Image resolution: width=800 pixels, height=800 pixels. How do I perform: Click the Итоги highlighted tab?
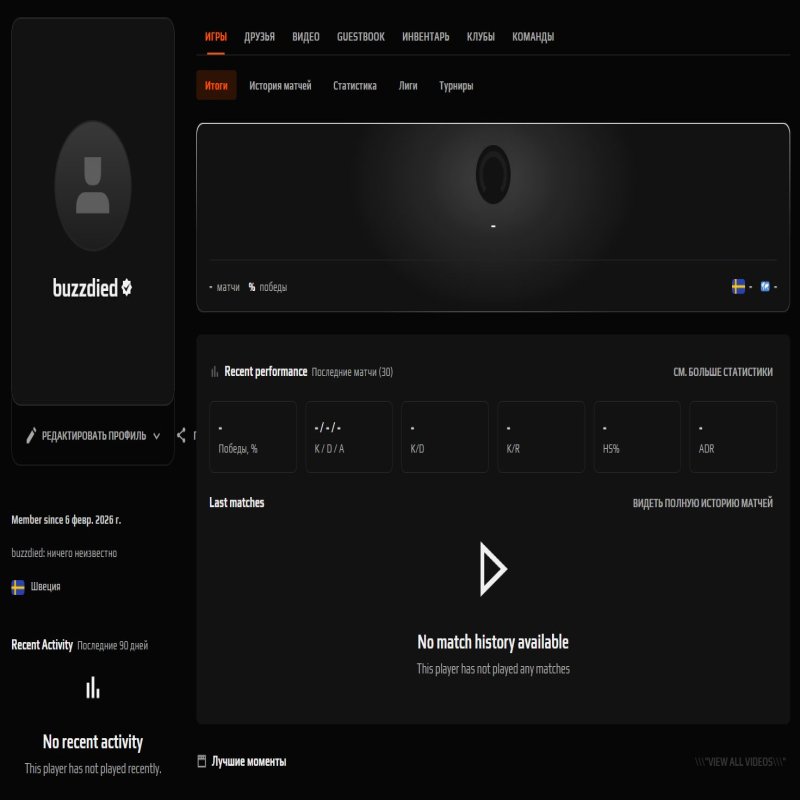click(x=216, y=86)
